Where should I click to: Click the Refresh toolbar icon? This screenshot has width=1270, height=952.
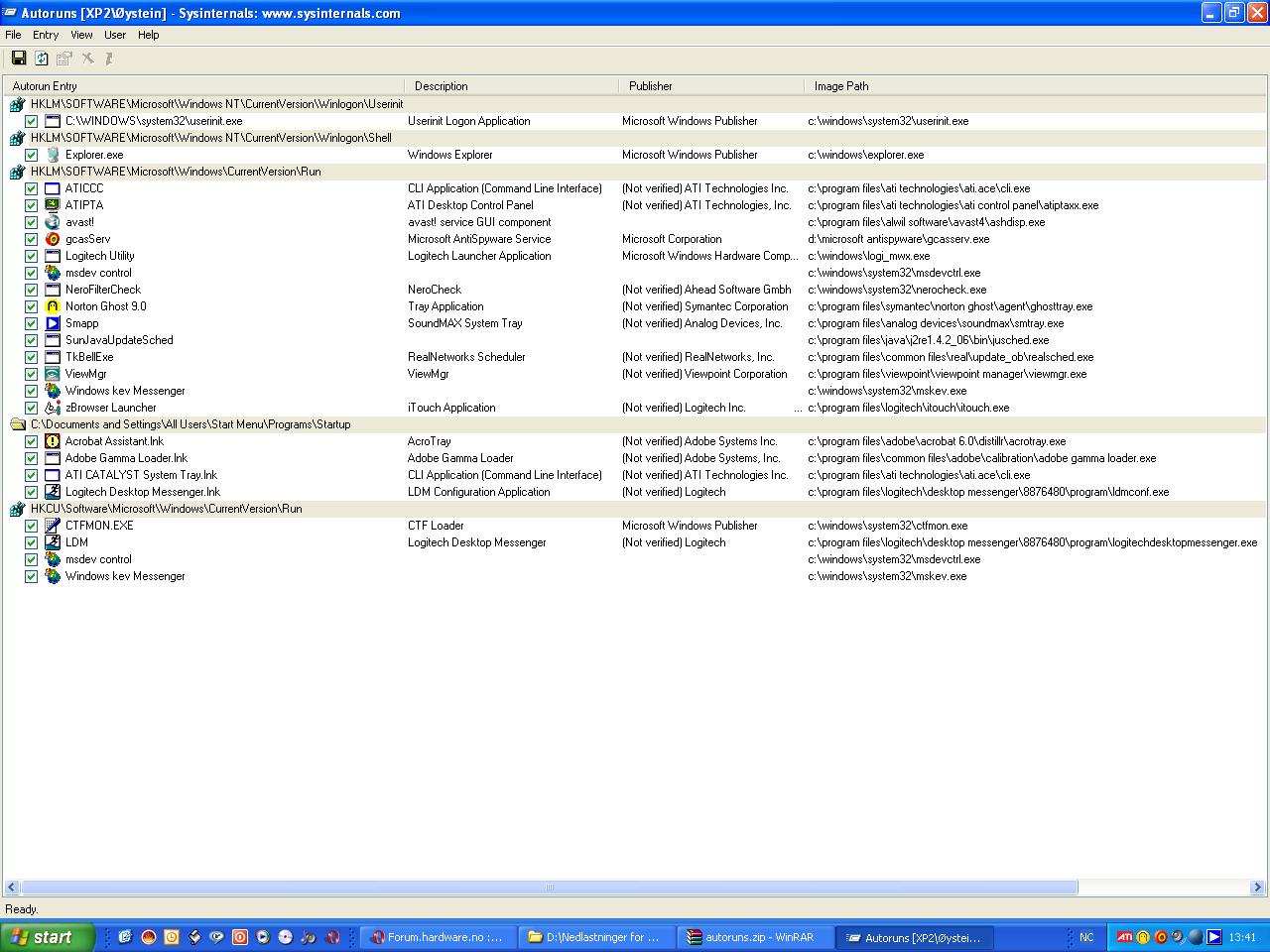click(42, 59)
